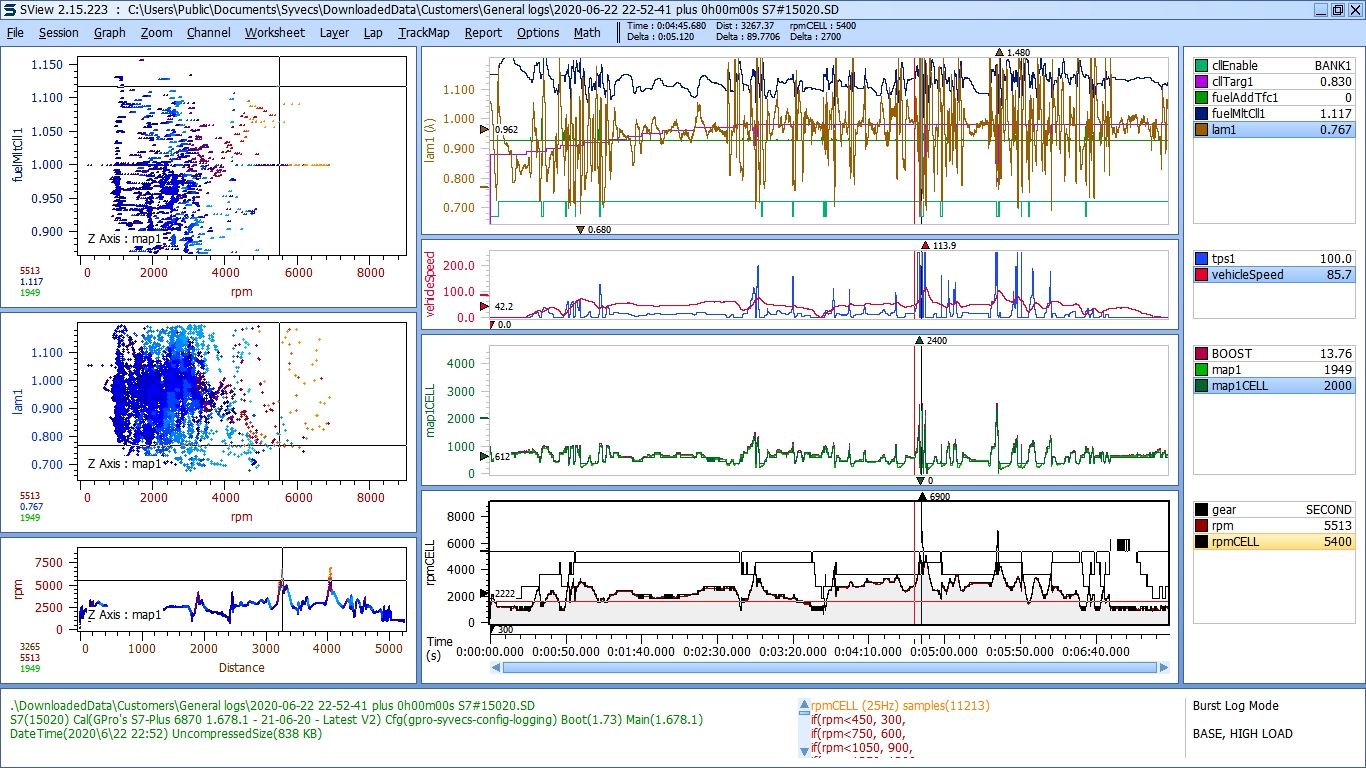Open the TrackMap menu
Viewport: 1366px width, 768px height.
[x=424, y=32]
